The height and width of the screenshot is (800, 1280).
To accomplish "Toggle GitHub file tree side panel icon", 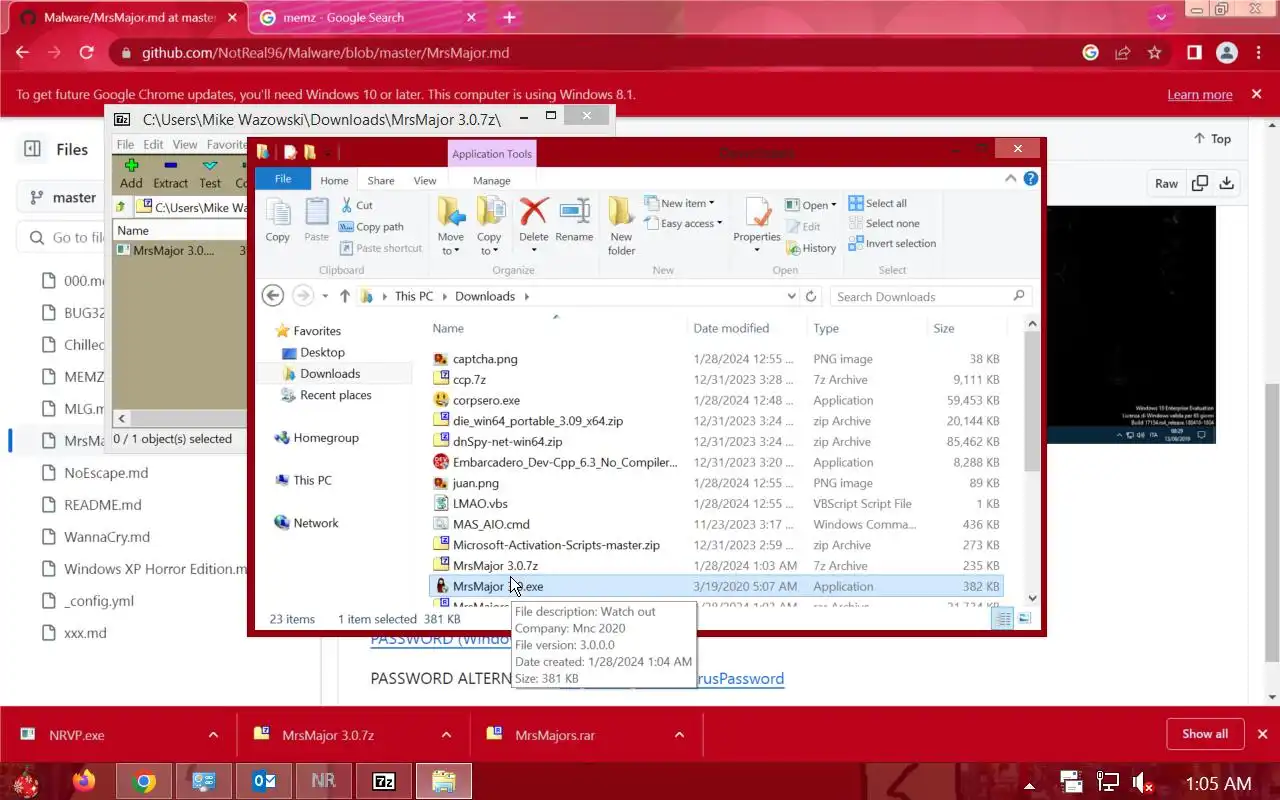I will click(x=32, y=149).
